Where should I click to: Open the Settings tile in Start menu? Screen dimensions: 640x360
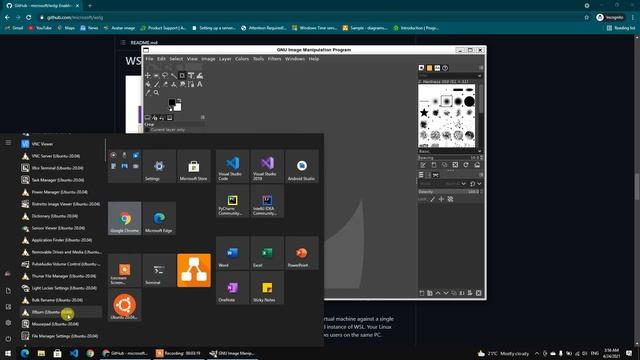click(x=159, y=166)
